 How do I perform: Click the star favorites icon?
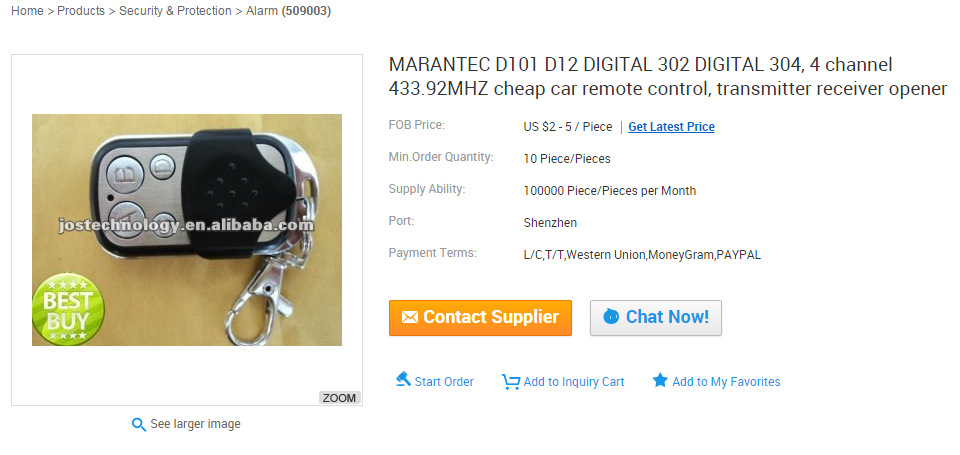[x=660, y=380]
